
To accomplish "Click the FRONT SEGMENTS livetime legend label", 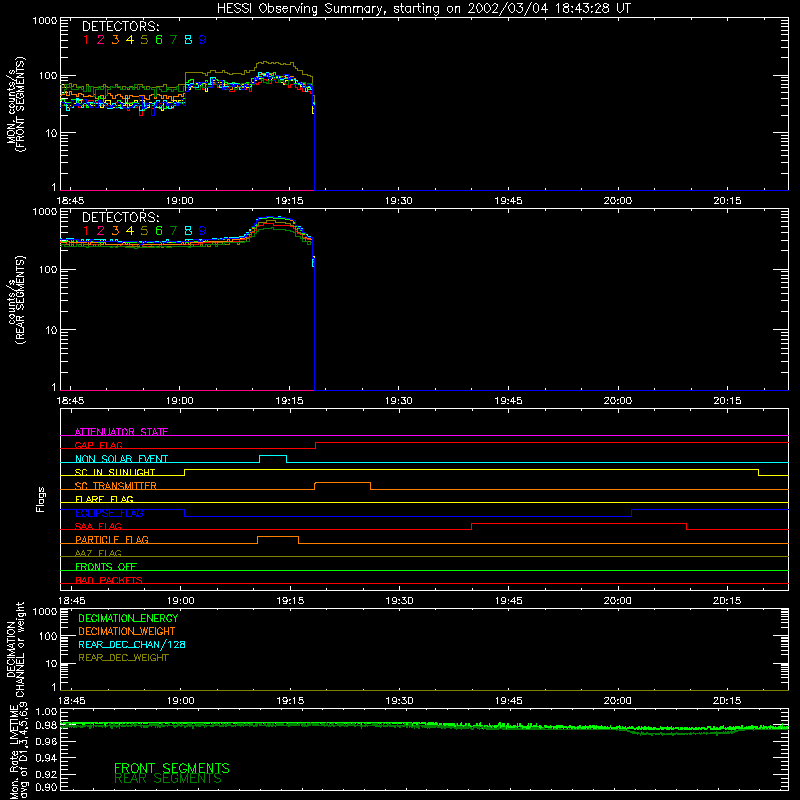I will click(x=171, y=768).
